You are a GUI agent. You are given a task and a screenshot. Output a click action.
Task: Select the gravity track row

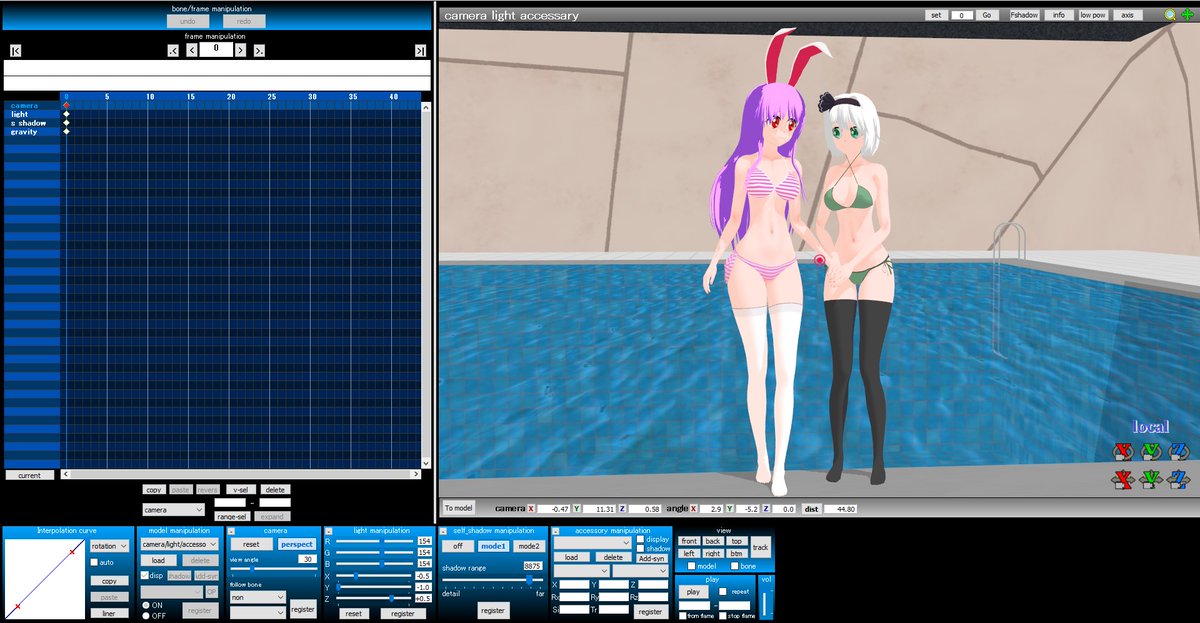tap(32, 132)
